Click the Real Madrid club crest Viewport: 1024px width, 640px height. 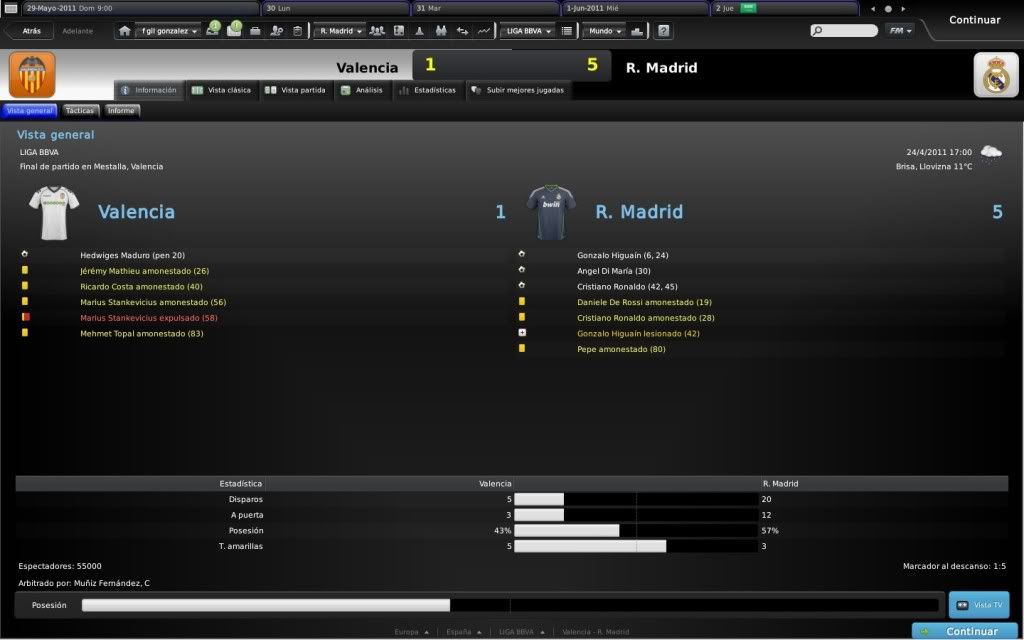coord(995,74)
